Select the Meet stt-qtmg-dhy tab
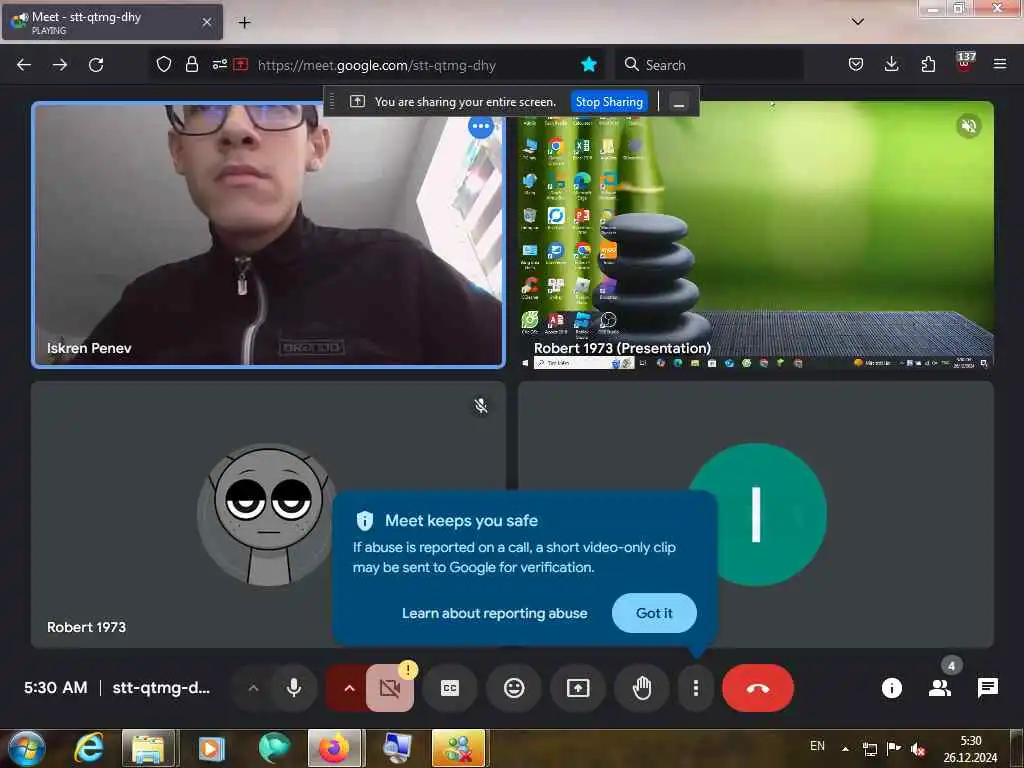 point(112,23)
